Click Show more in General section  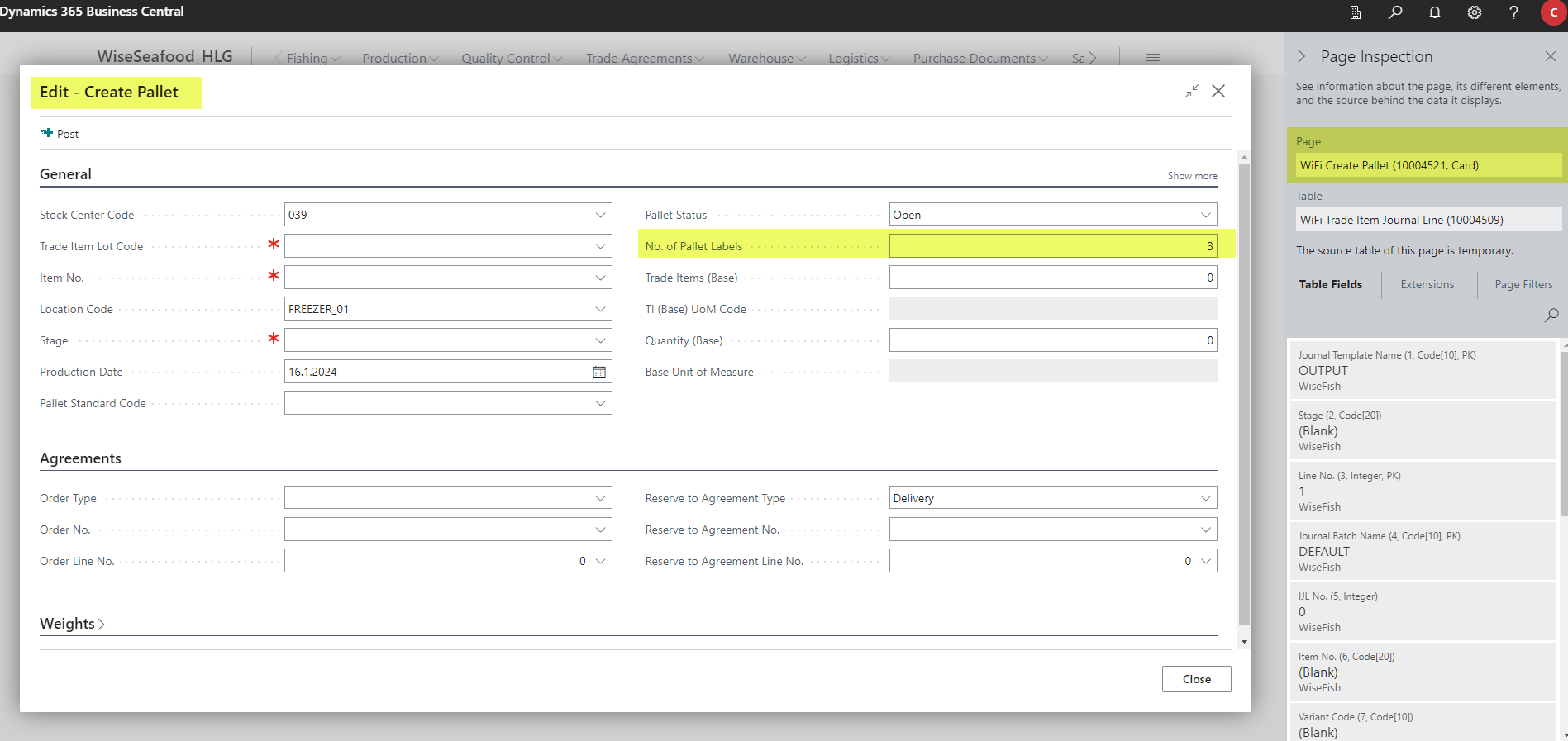tap(1192, 176)
